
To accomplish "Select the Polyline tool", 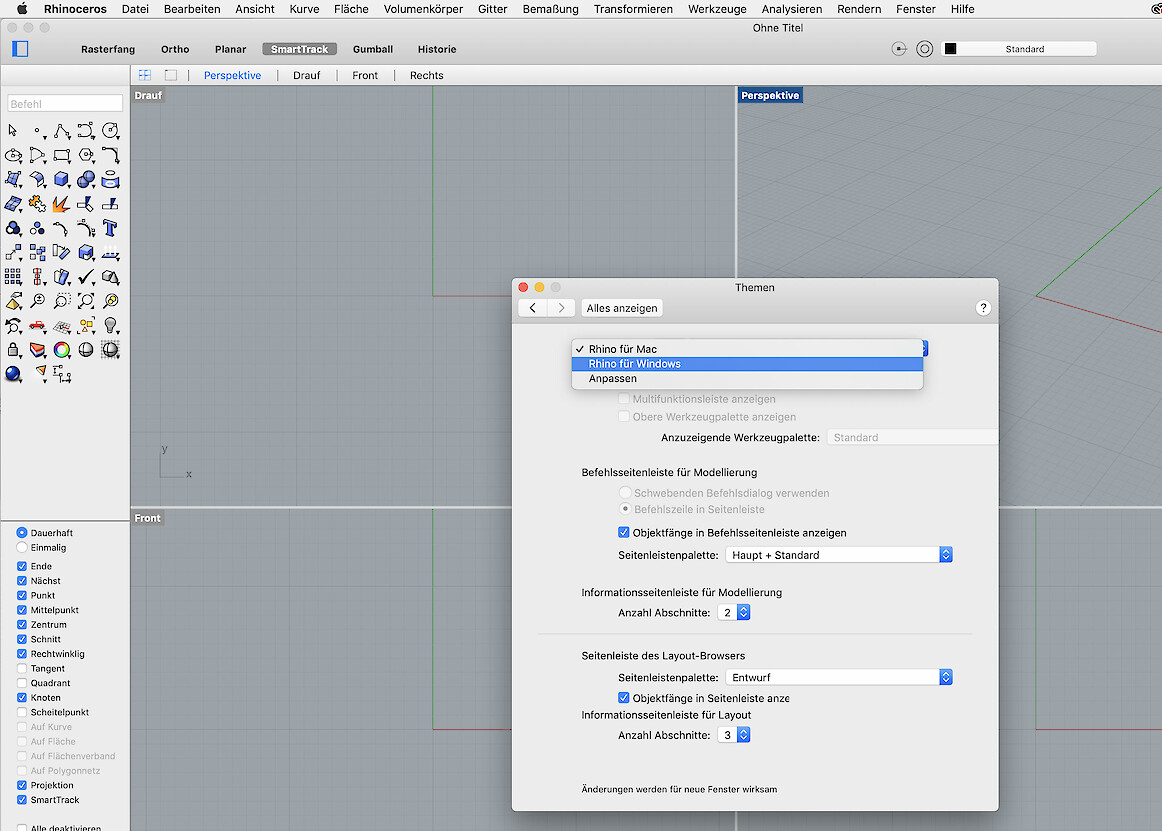I will (62, 131).
